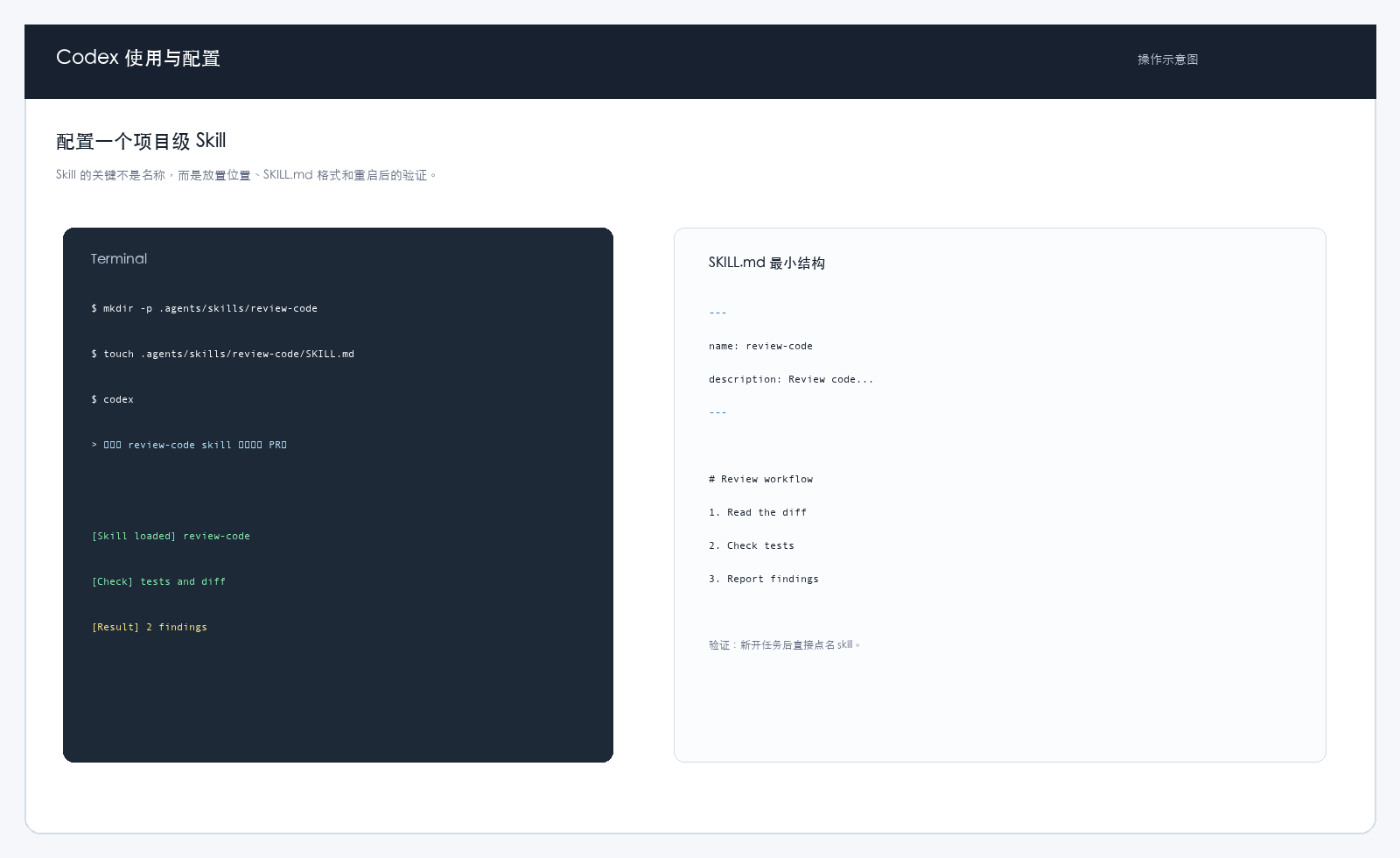Select the "name: review-code" line

coord(760,346)
